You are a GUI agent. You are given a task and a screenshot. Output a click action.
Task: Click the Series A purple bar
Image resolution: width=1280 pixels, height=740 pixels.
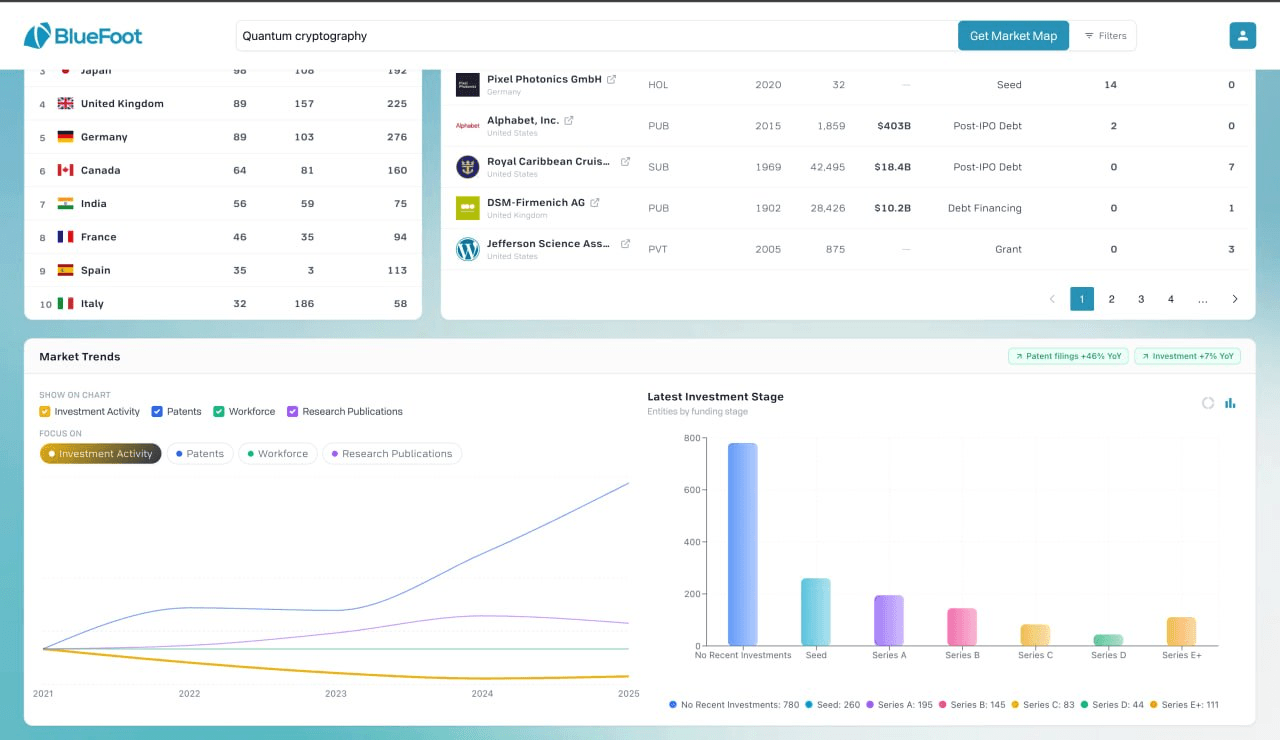(889, 620)
